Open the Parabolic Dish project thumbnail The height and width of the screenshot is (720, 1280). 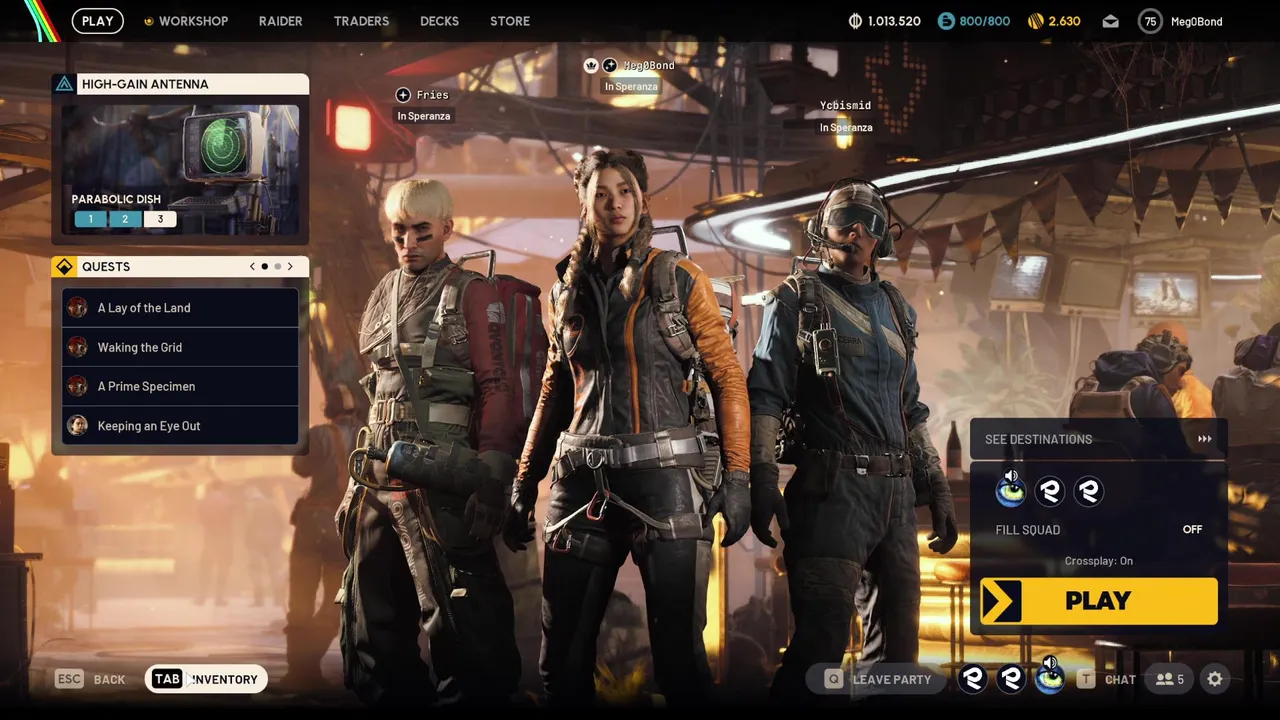(180, 169)
